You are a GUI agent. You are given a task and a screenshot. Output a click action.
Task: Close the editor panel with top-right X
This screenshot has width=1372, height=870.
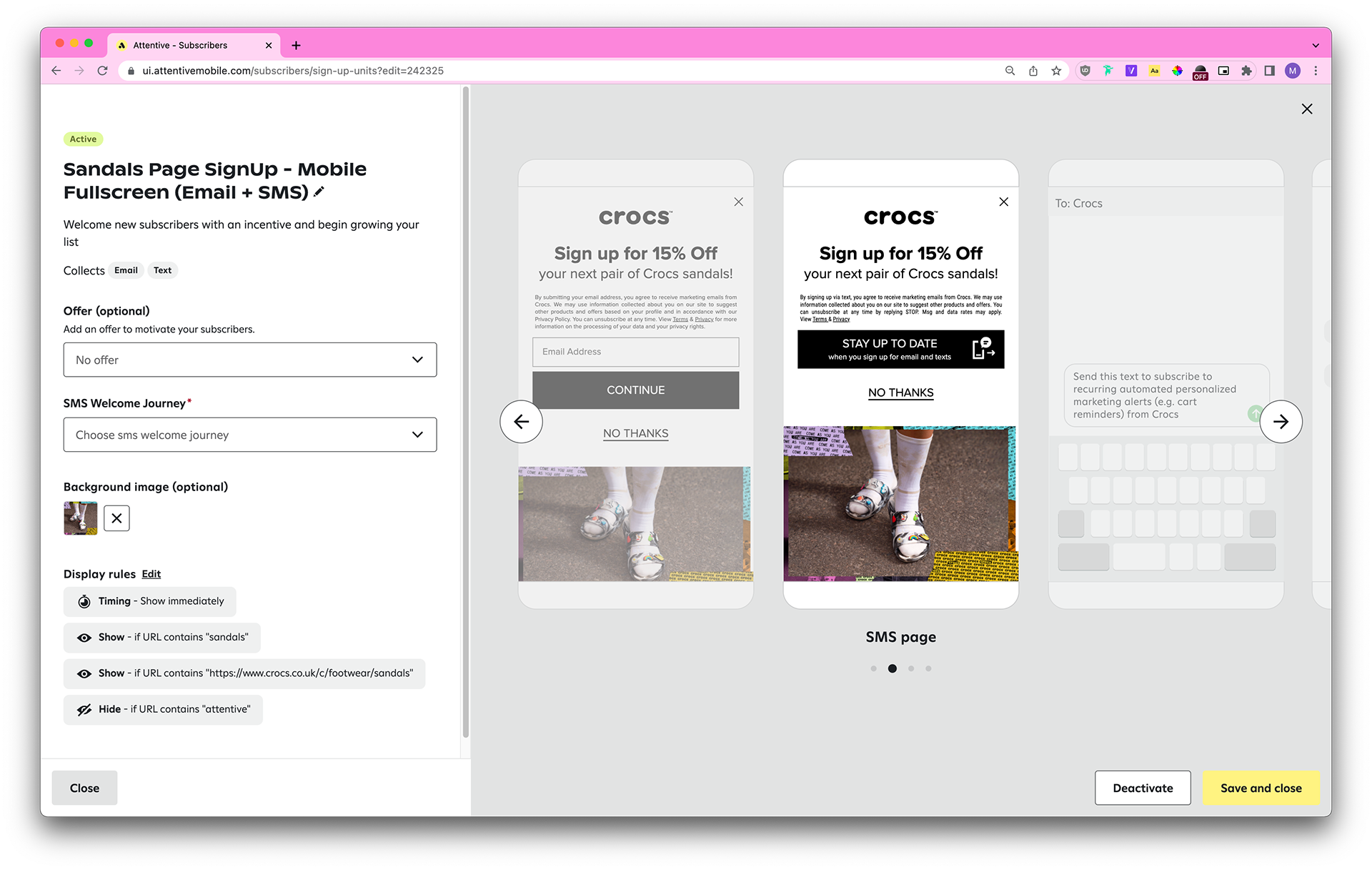pyautogui.click(x=1307, y=109)
